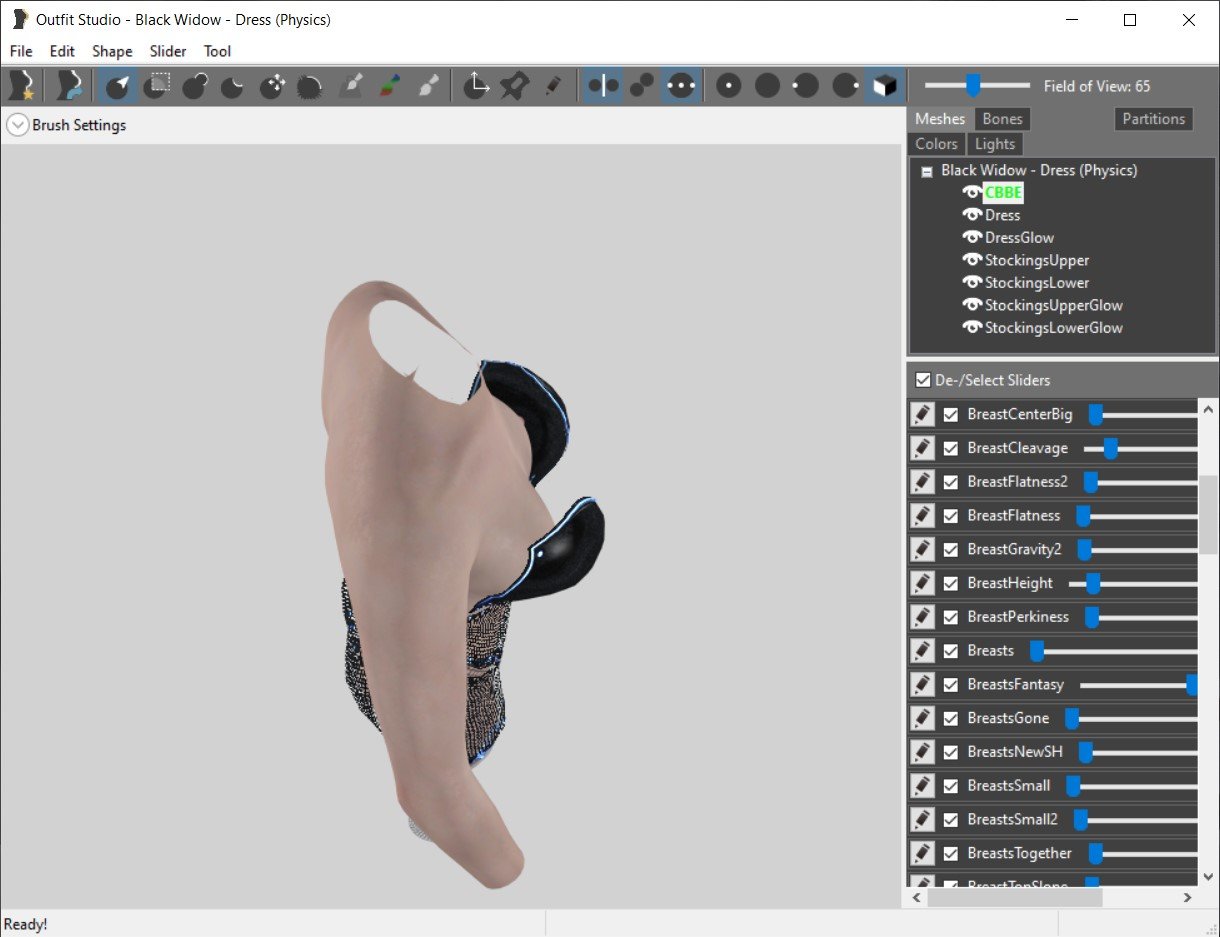Click the Field of View slider handle

click(x=972, y=86)
